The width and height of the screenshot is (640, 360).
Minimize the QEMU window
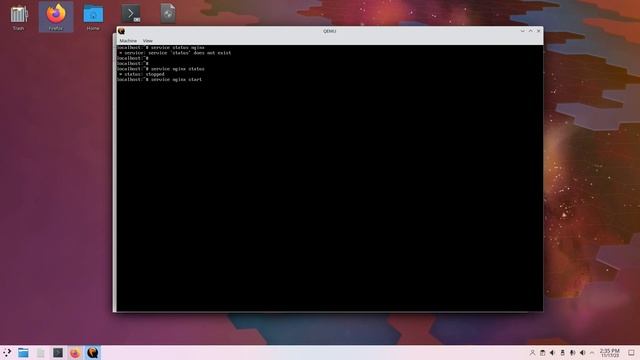tap(522, 31)
